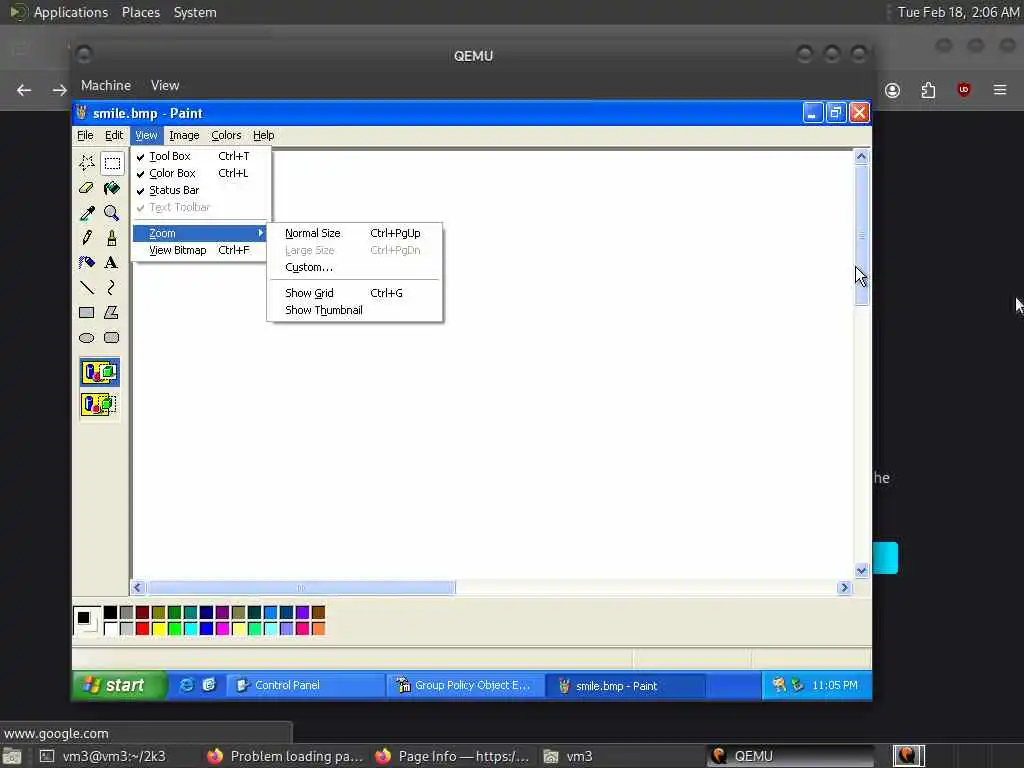Select the Polygon shape tool
The width and height of the screenshot is (1024, 768).
pos(112,312)
